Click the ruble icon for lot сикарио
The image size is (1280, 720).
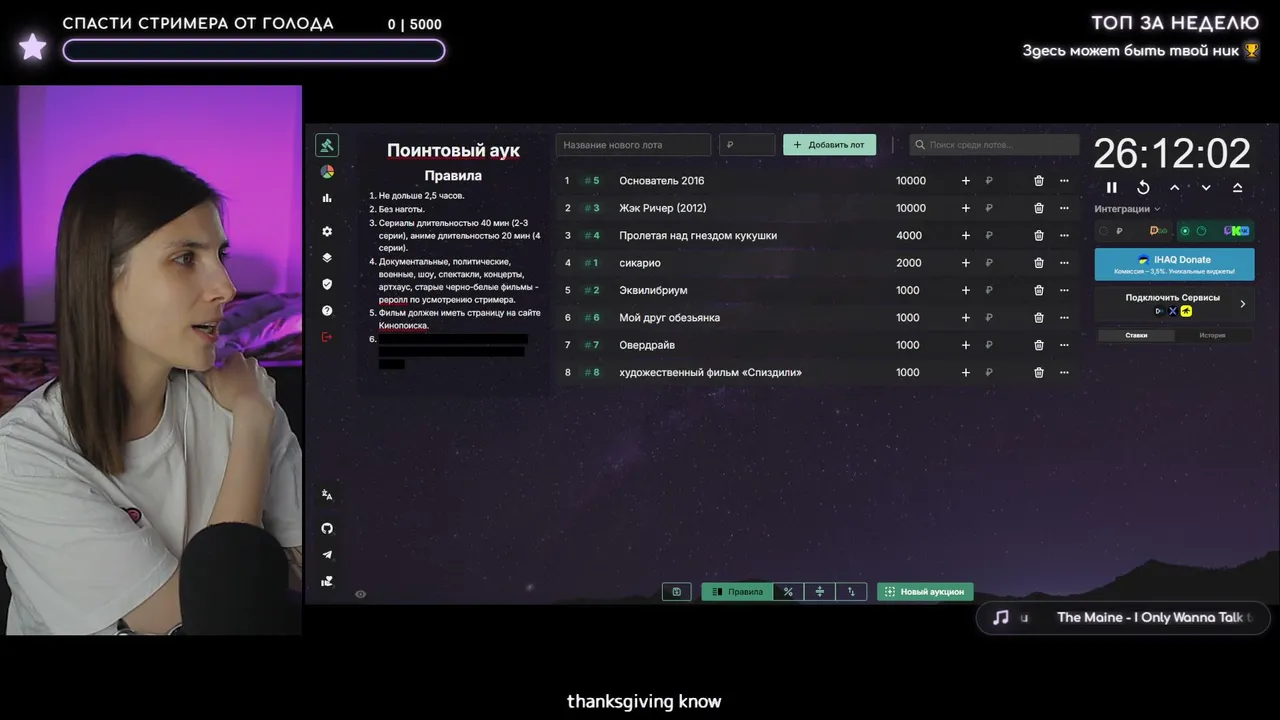tap(989, 263)
